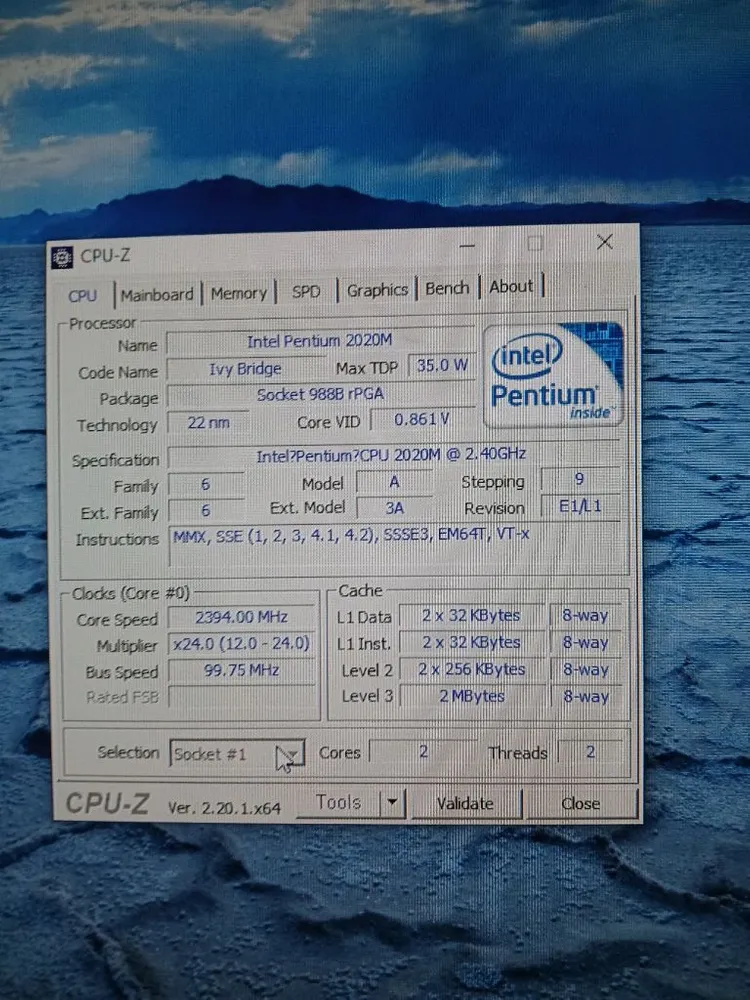Screen dimensions: 750x1000
Task: Click the CPU-Z app icon in title bar
Action: click(x=62, y=258)
